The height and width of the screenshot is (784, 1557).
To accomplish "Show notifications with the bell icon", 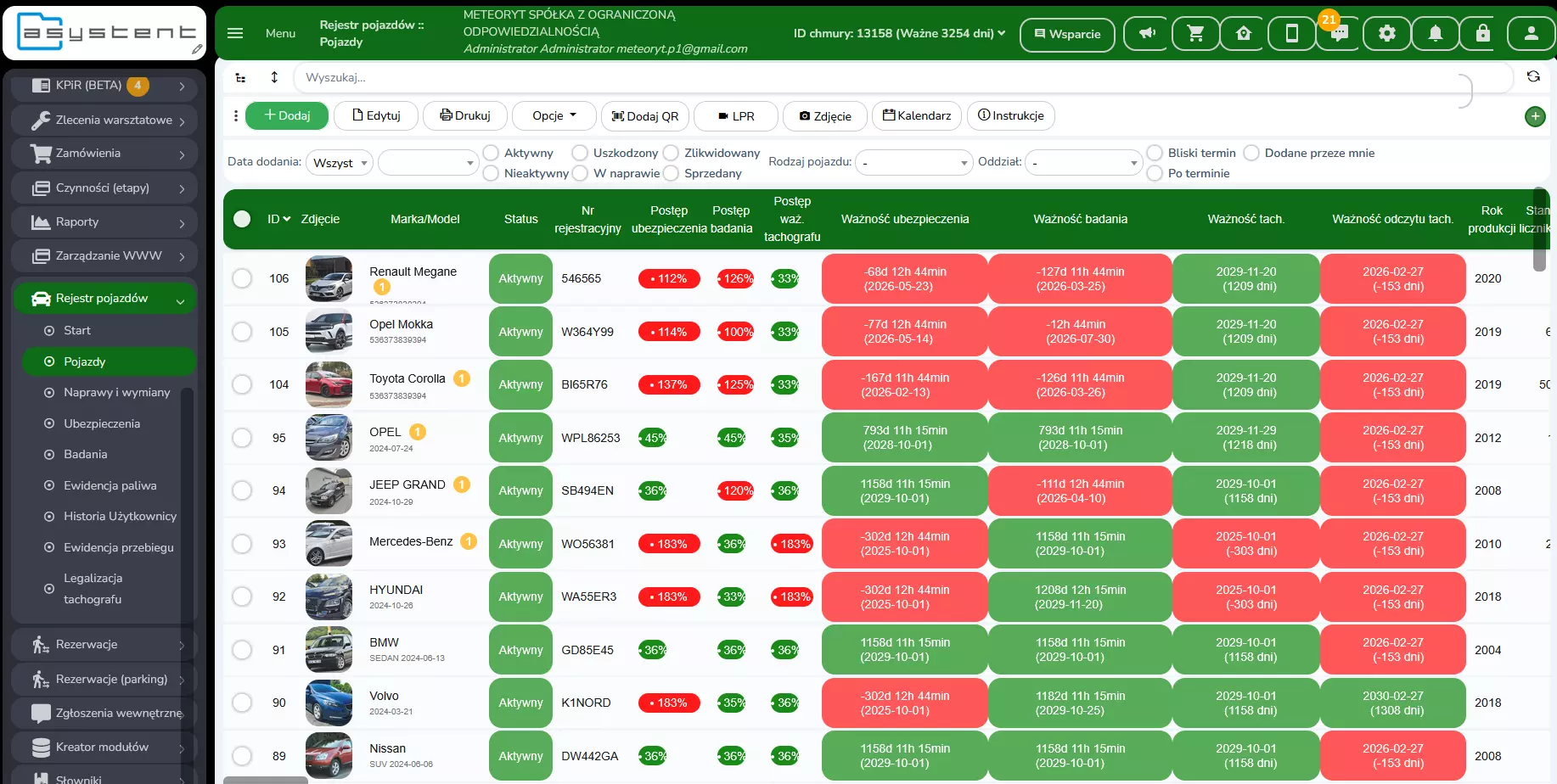I will click(x=1435, y=34).
